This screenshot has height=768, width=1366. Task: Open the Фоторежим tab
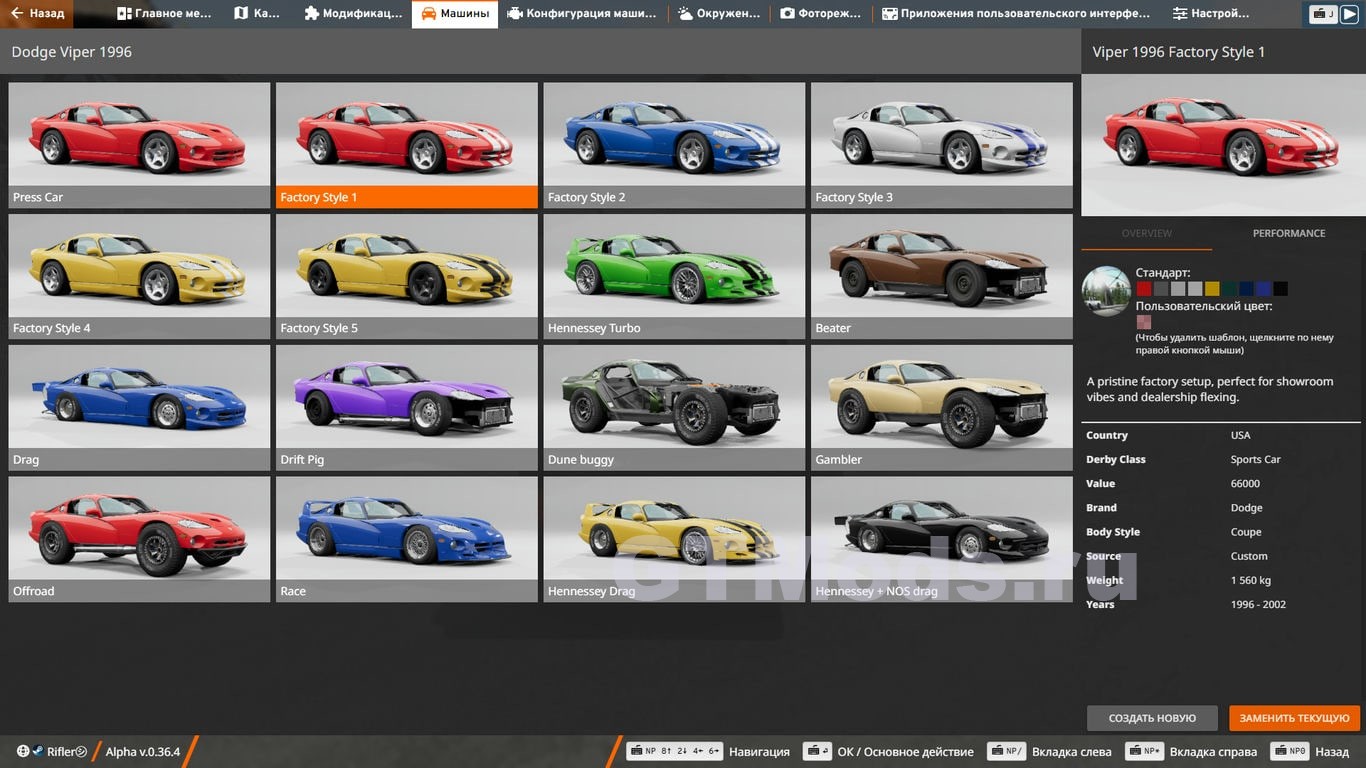point(820,14)
